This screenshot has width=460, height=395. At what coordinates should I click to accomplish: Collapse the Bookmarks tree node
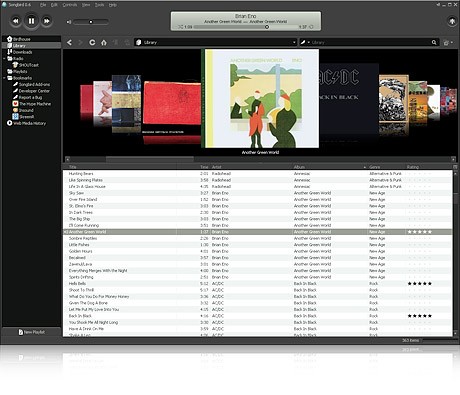coord(4,78)
